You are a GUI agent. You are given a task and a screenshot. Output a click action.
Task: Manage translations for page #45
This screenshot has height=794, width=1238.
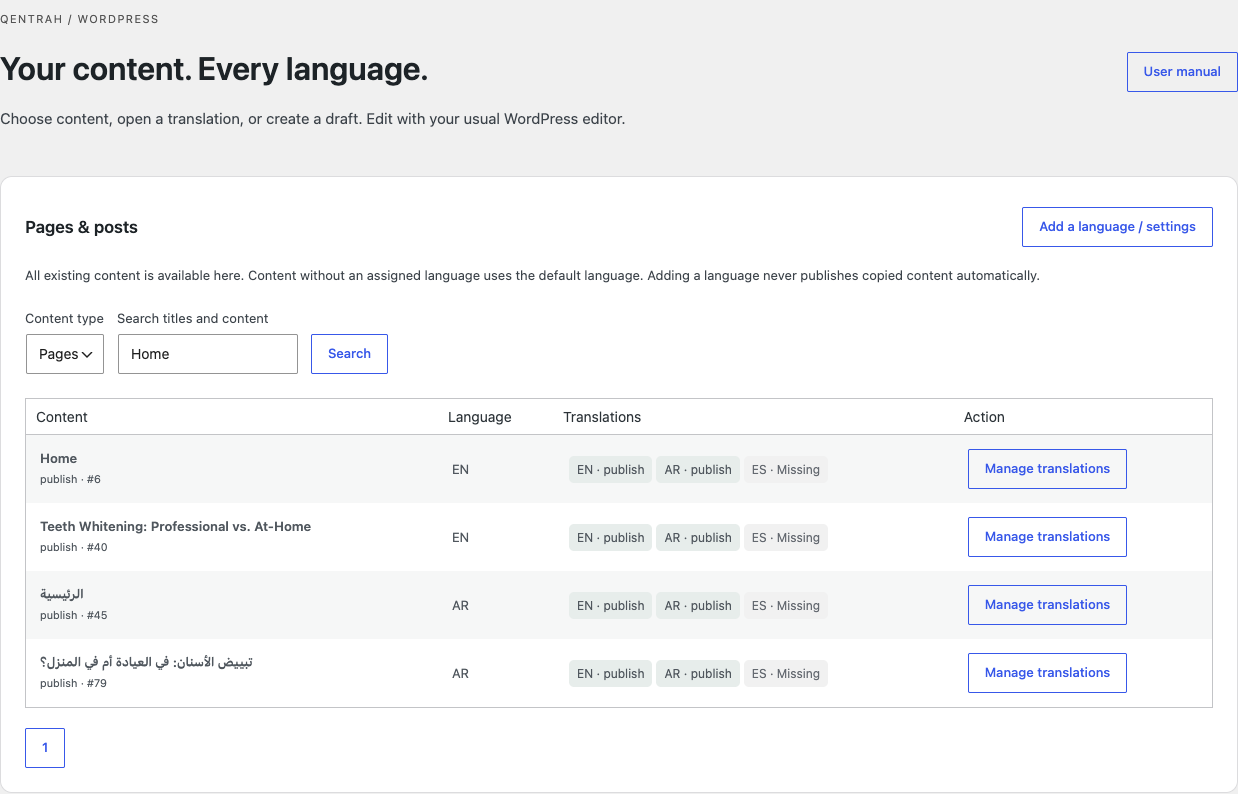pos(1047,605)
